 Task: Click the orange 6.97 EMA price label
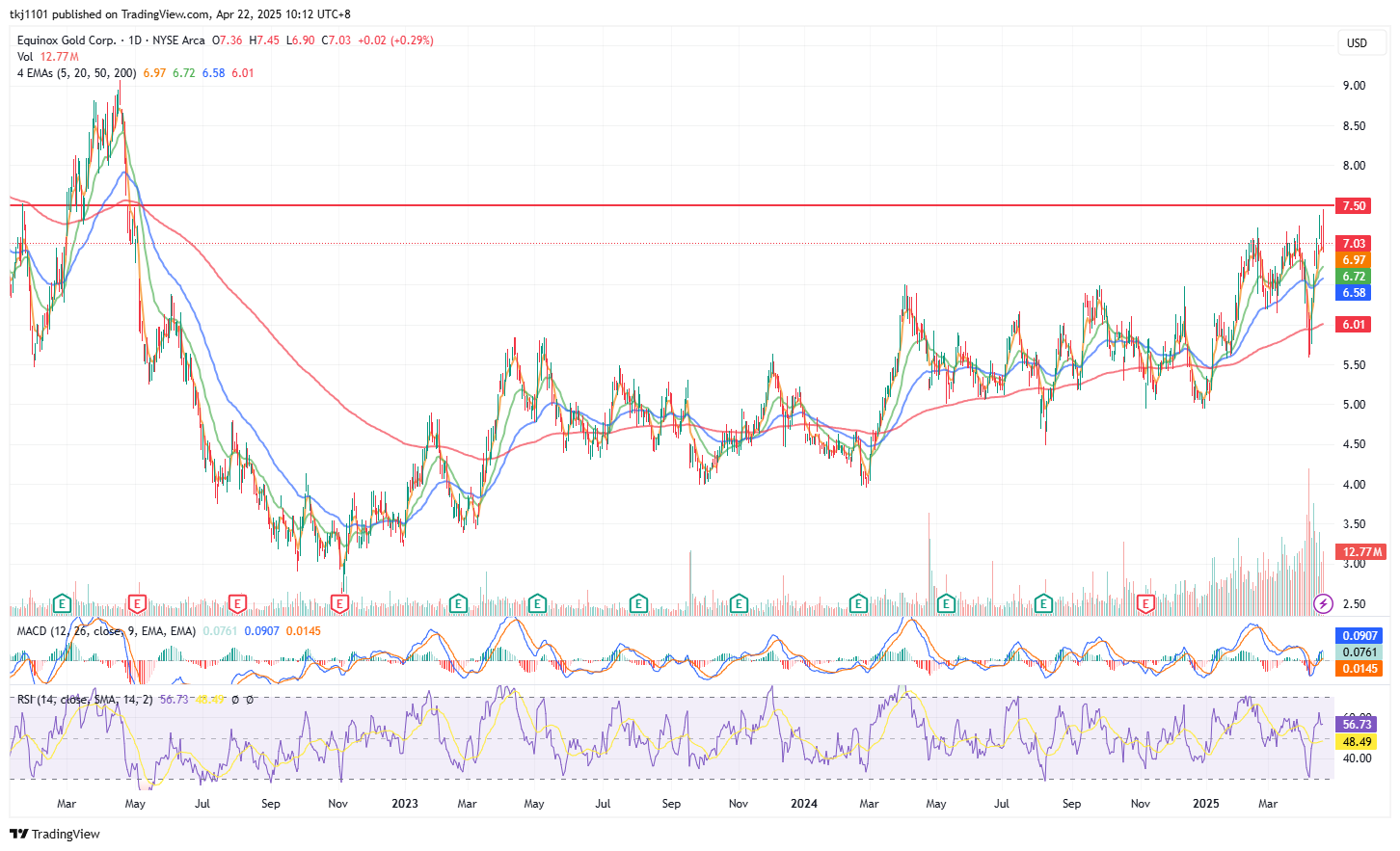coord(1354,260)
